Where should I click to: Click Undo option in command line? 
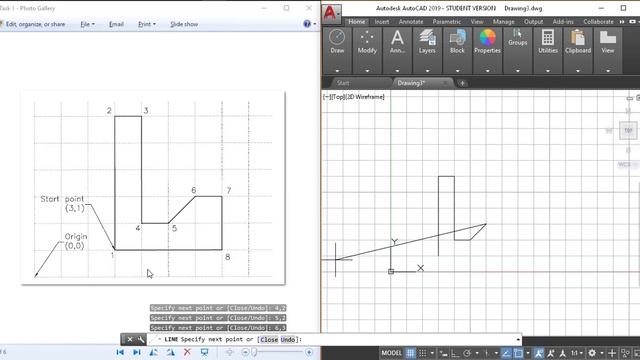pyautogui.click(x=288, y=339)
